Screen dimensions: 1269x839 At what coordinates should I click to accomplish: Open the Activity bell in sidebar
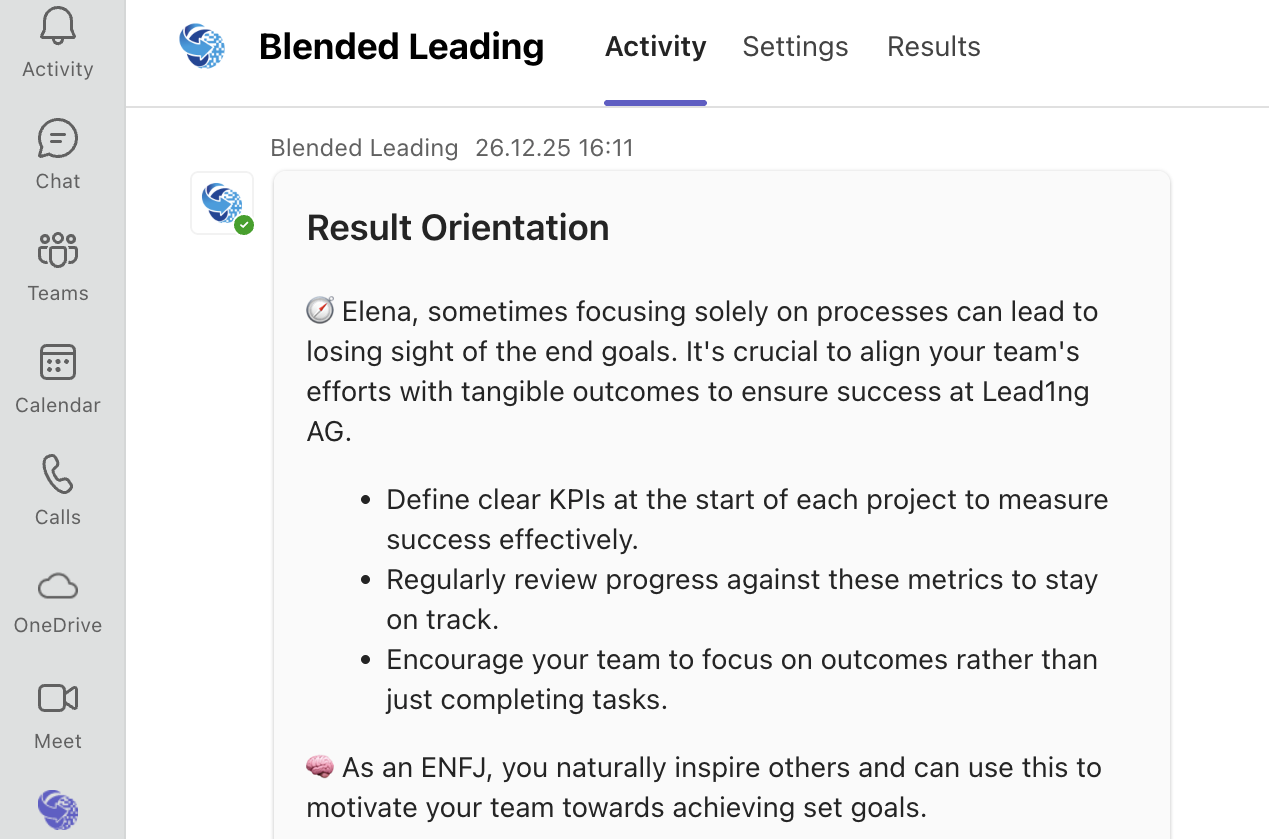tap(58, 42)
